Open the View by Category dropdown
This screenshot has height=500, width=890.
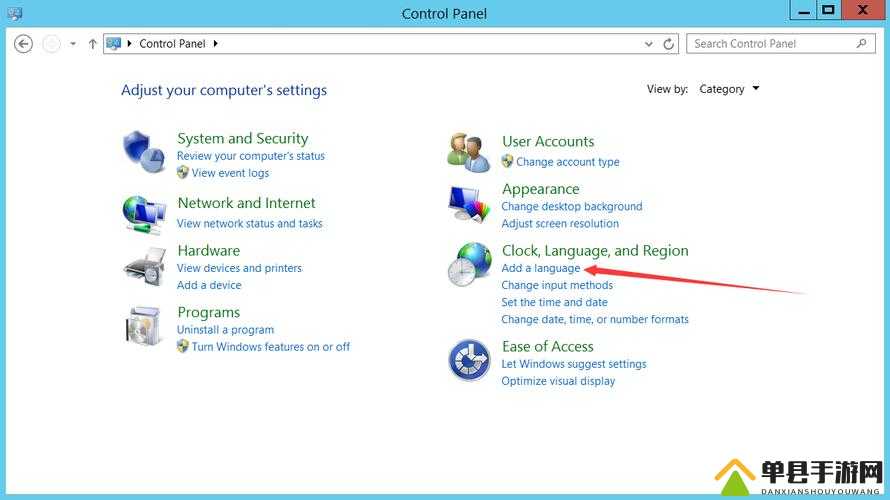point(729,89)
